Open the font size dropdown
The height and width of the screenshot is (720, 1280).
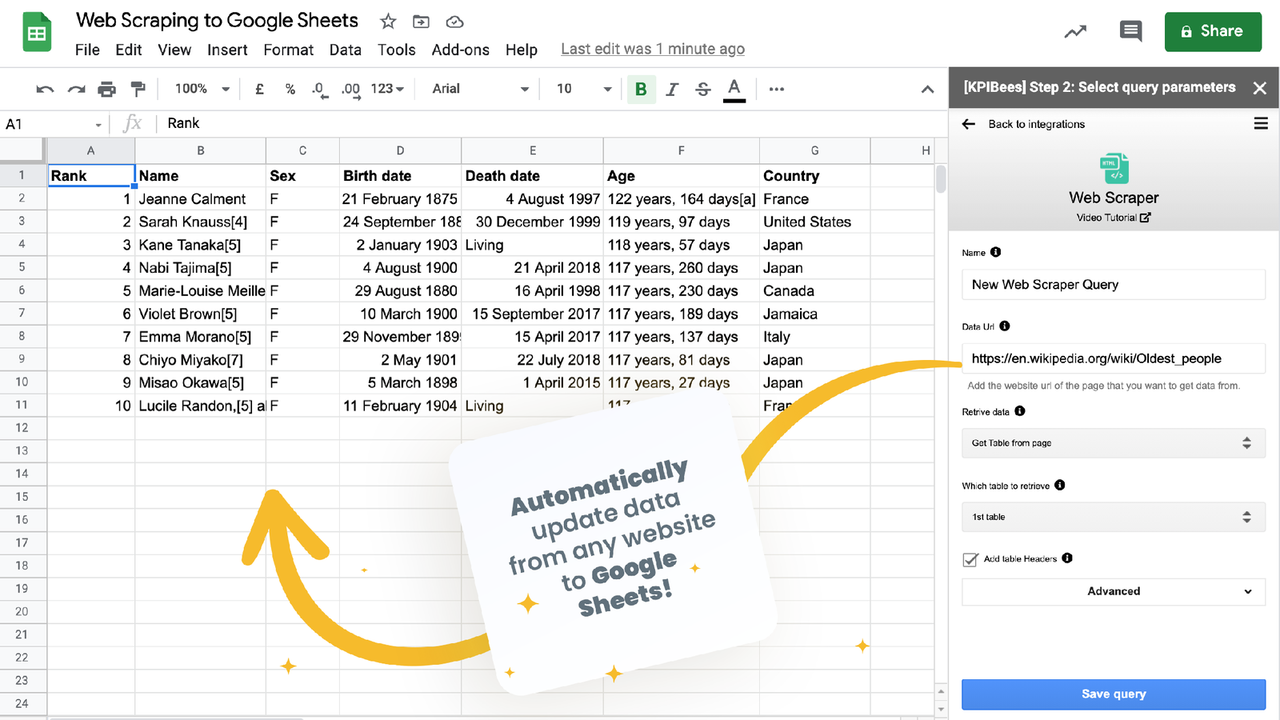pyautogui.click(x=584, y=89)
